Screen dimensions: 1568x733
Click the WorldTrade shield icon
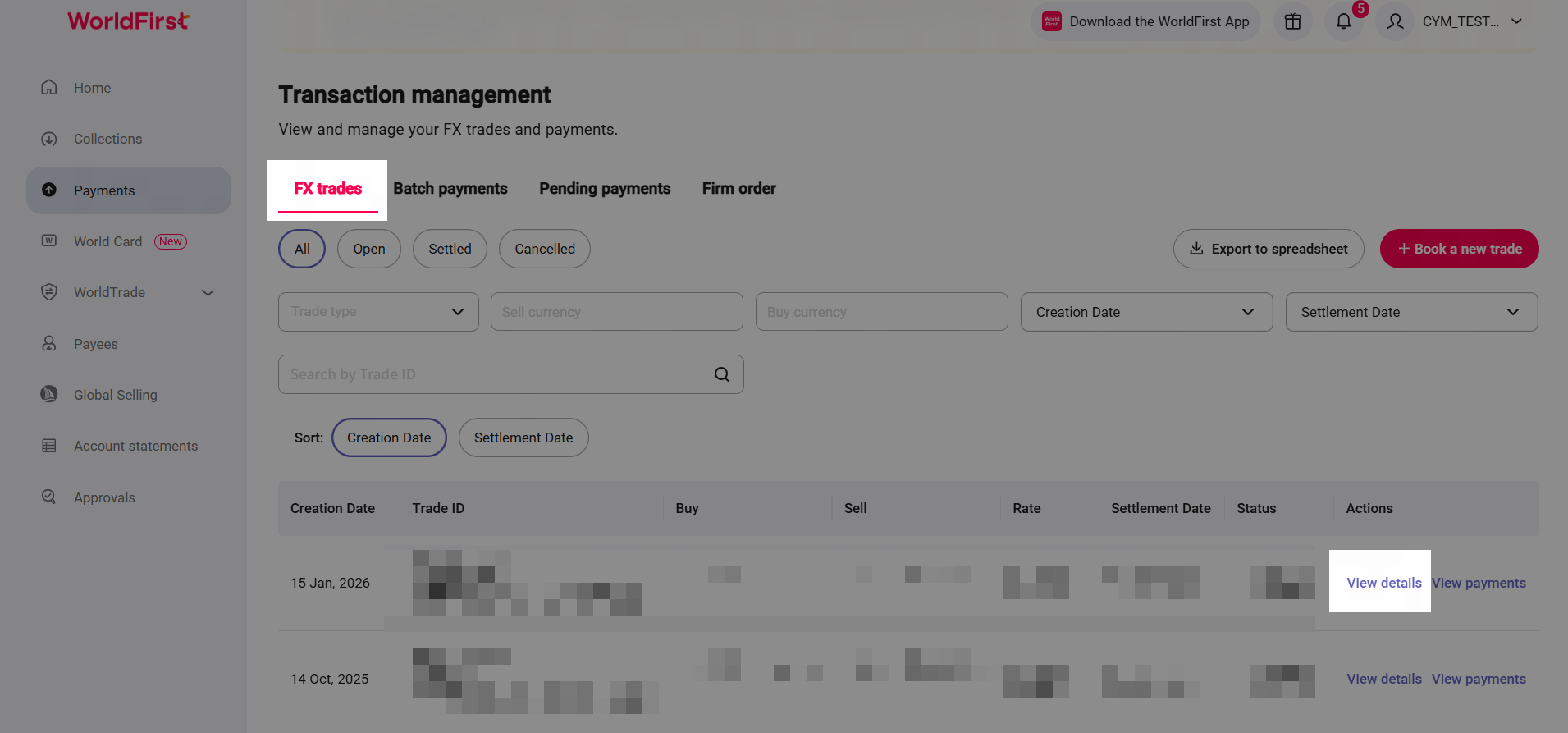pyautogui.click(x=49, y=292)
